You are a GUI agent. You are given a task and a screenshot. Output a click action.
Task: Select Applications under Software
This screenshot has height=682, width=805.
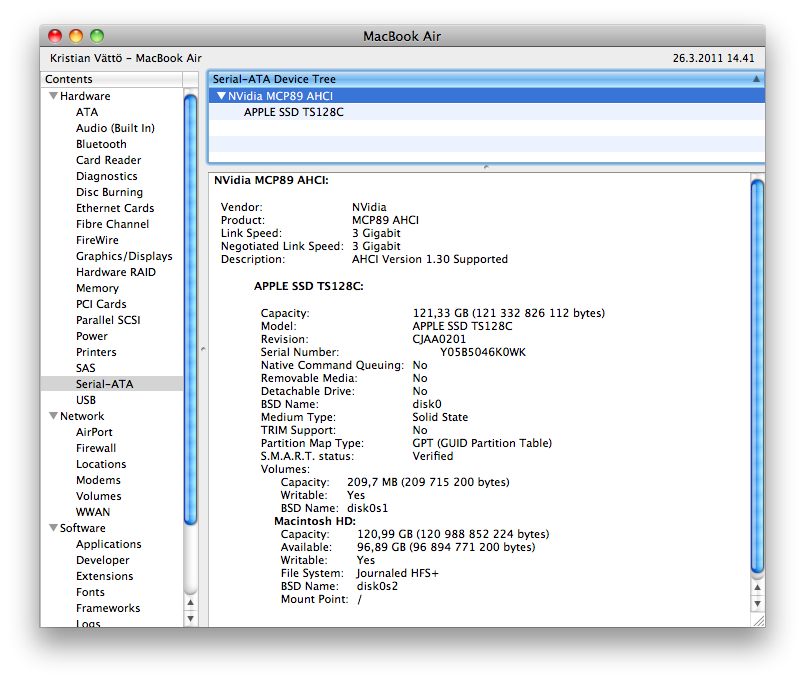pyautogui.click(x=109, y=544)
